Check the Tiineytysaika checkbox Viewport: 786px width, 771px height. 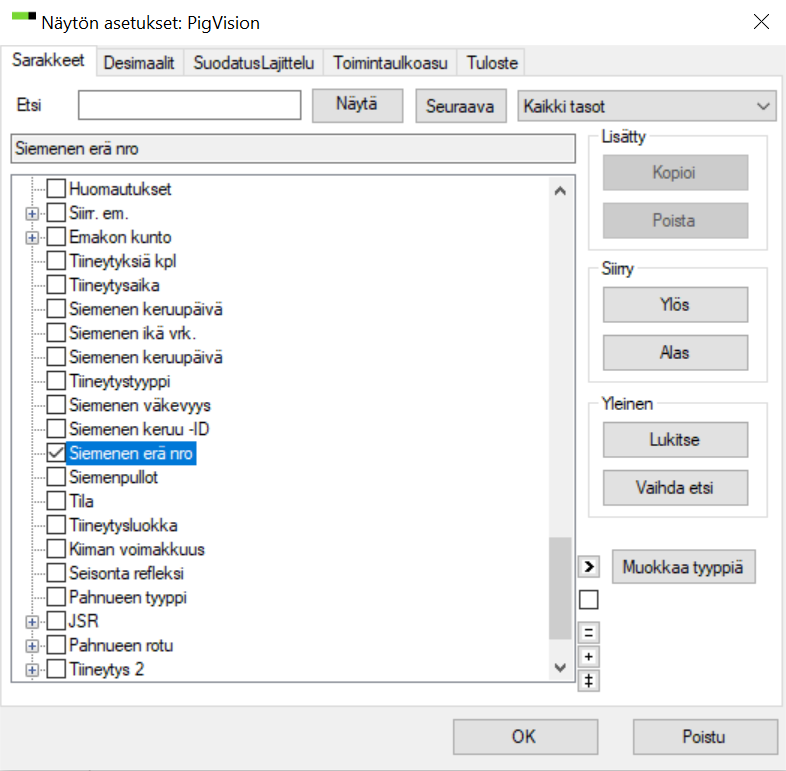(x=56, y=285)
